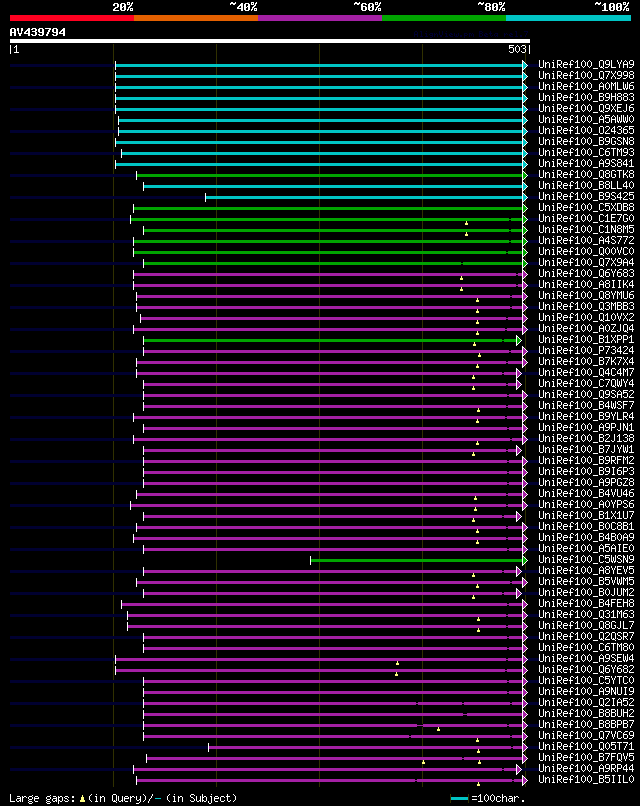Select the UniRef100_B9S425 hit name

click(586, 196)
